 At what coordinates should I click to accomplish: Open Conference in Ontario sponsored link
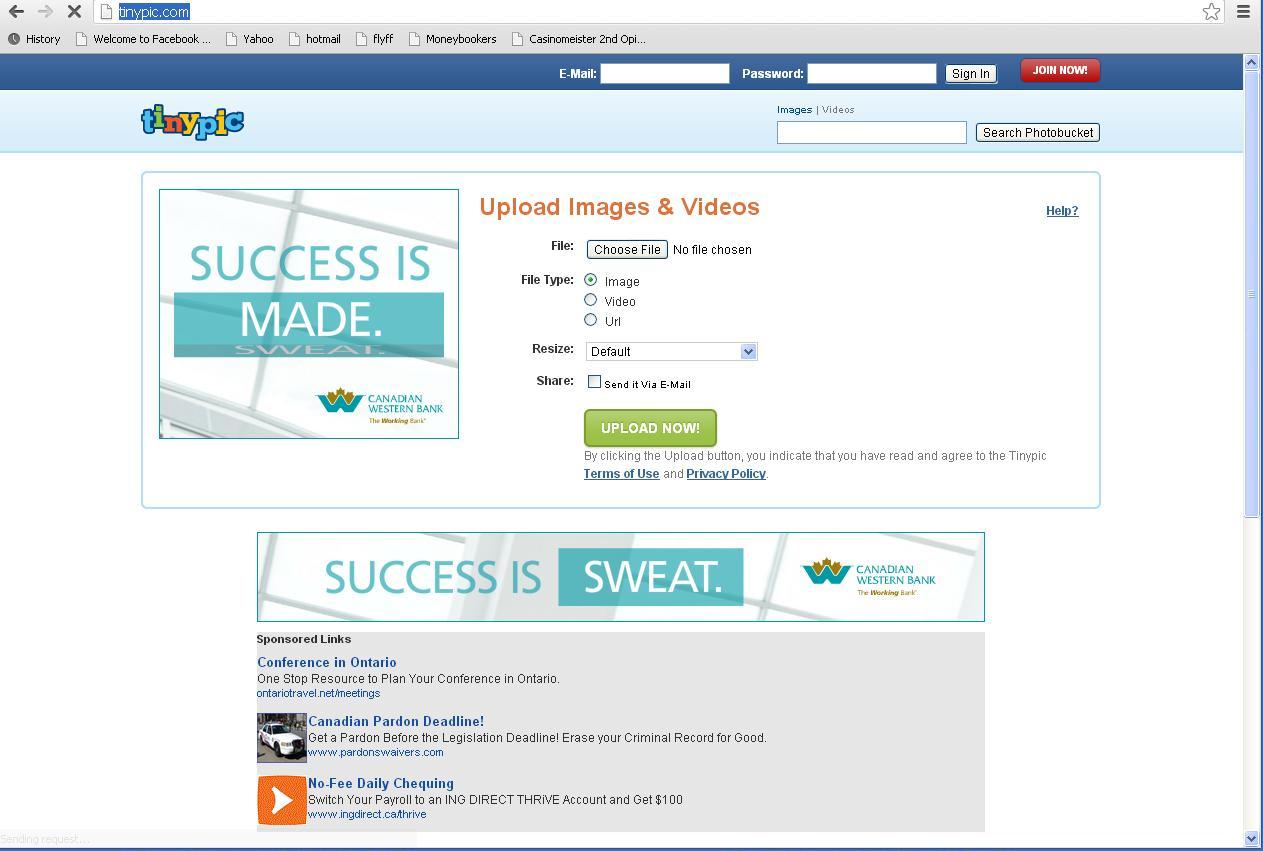coord(327,662)
